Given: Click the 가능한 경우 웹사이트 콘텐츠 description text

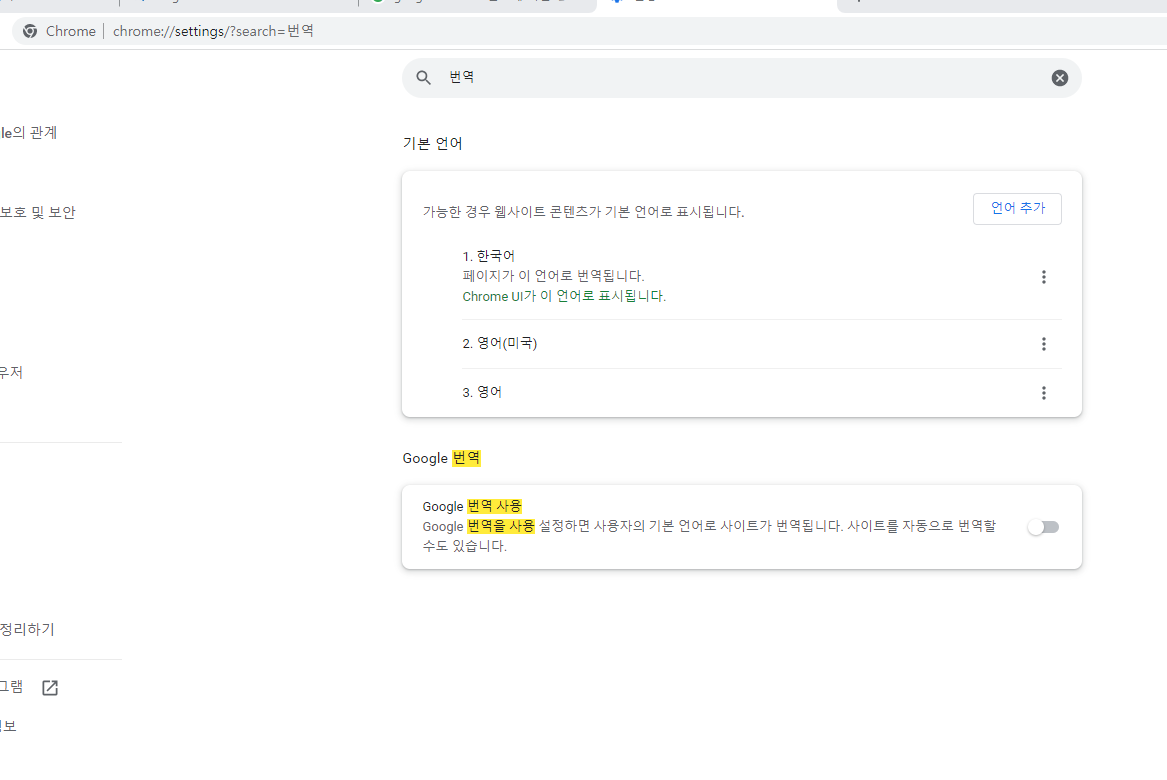Looking at the screenshot, I should pos(584,212).
